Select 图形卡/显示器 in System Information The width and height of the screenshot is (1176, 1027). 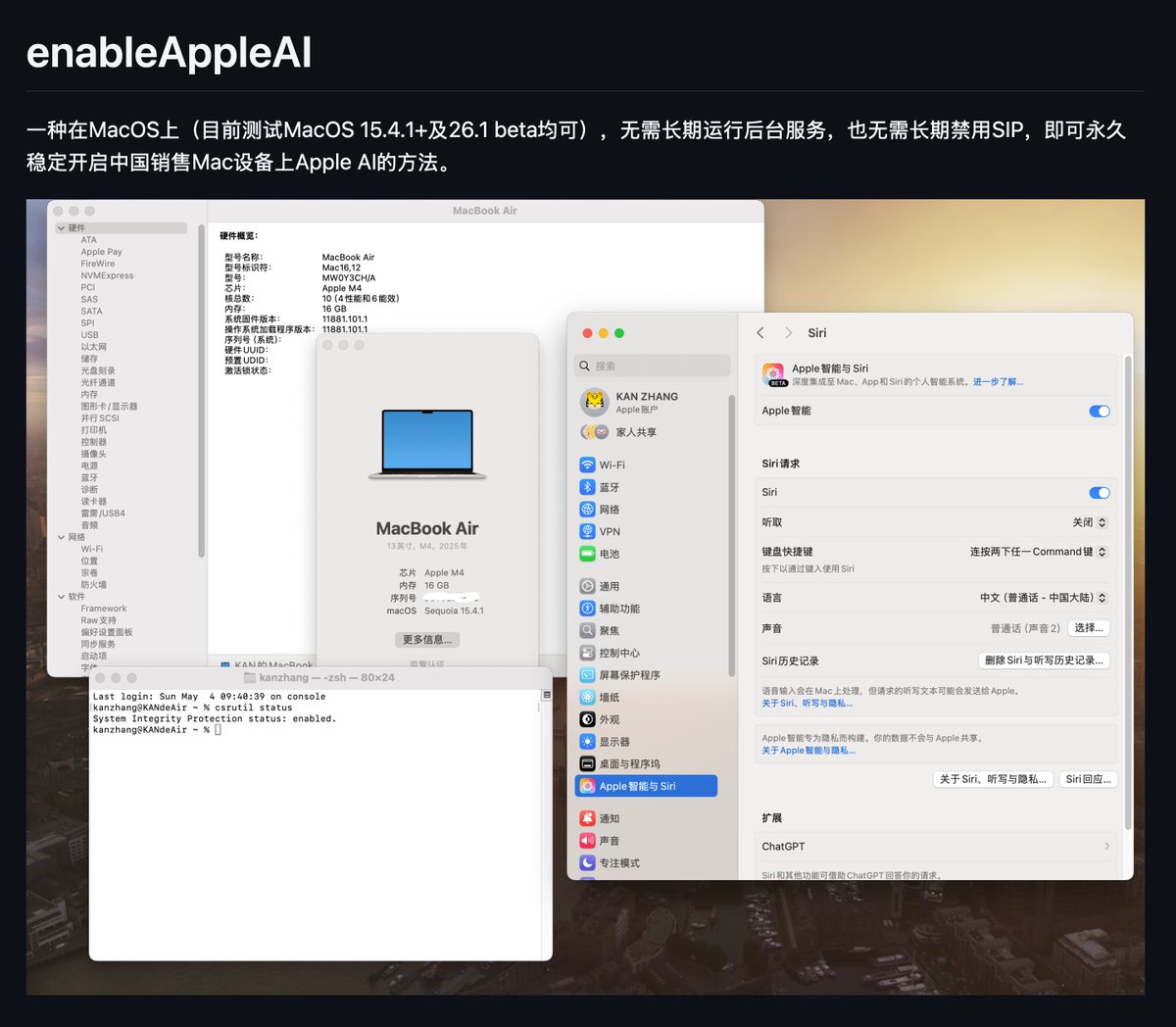(x=109, y=407)
